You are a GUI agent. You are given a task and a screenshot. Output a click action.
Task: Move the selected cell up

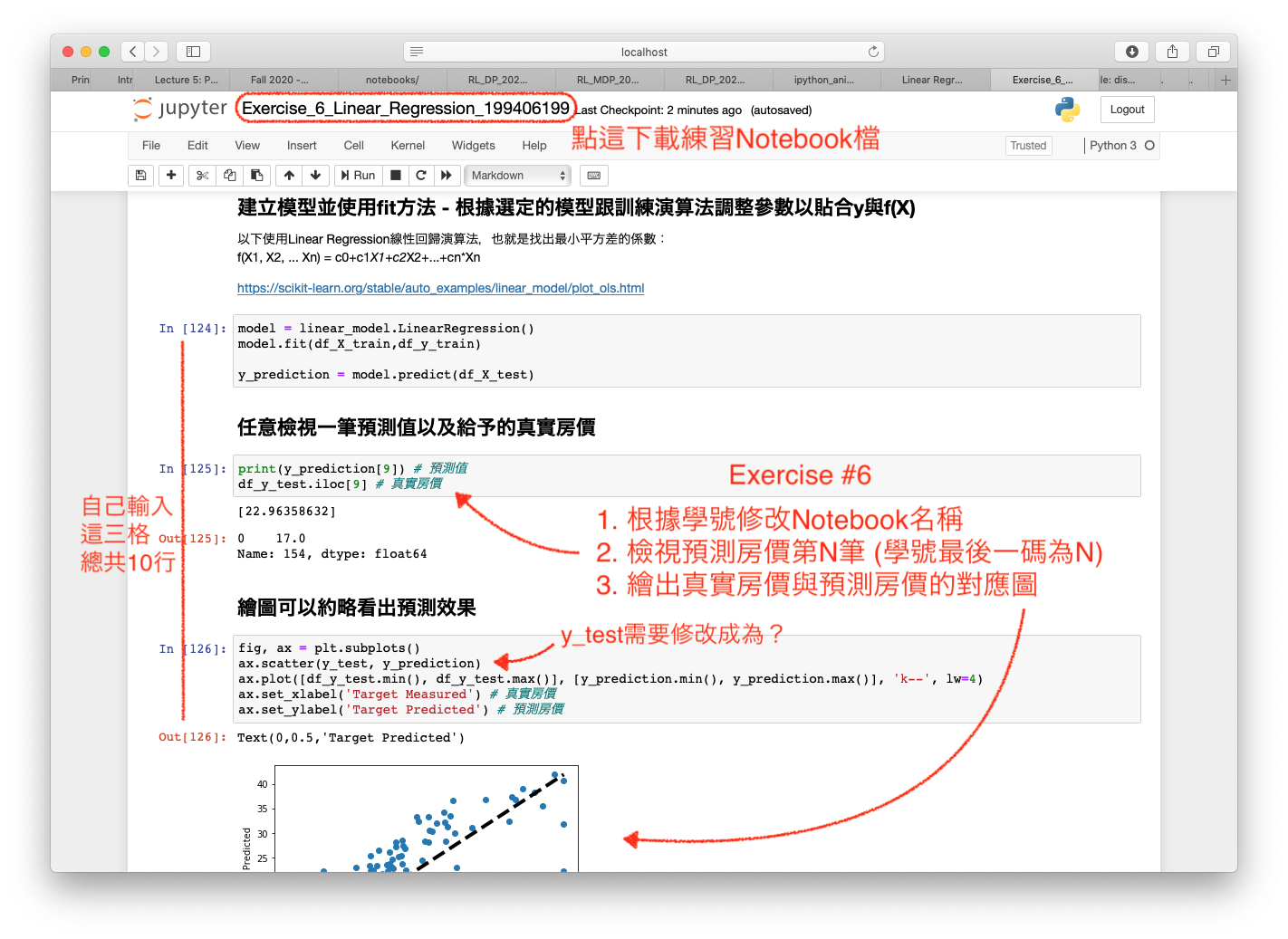pos(289,176)
